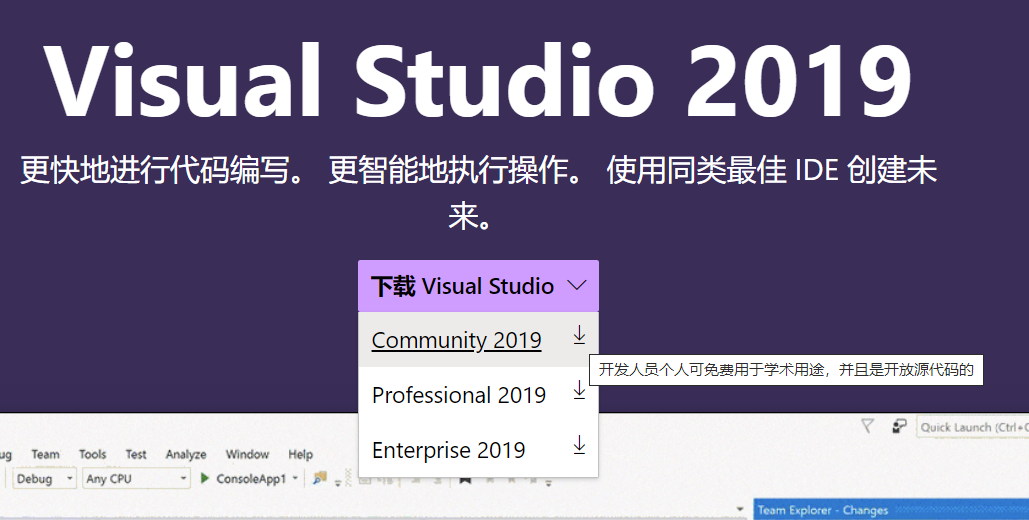Image resolution: width=1029 pixels, height=520 pixels.
Task: Click the send feedback person icon
Action: [x=899, y=426]
